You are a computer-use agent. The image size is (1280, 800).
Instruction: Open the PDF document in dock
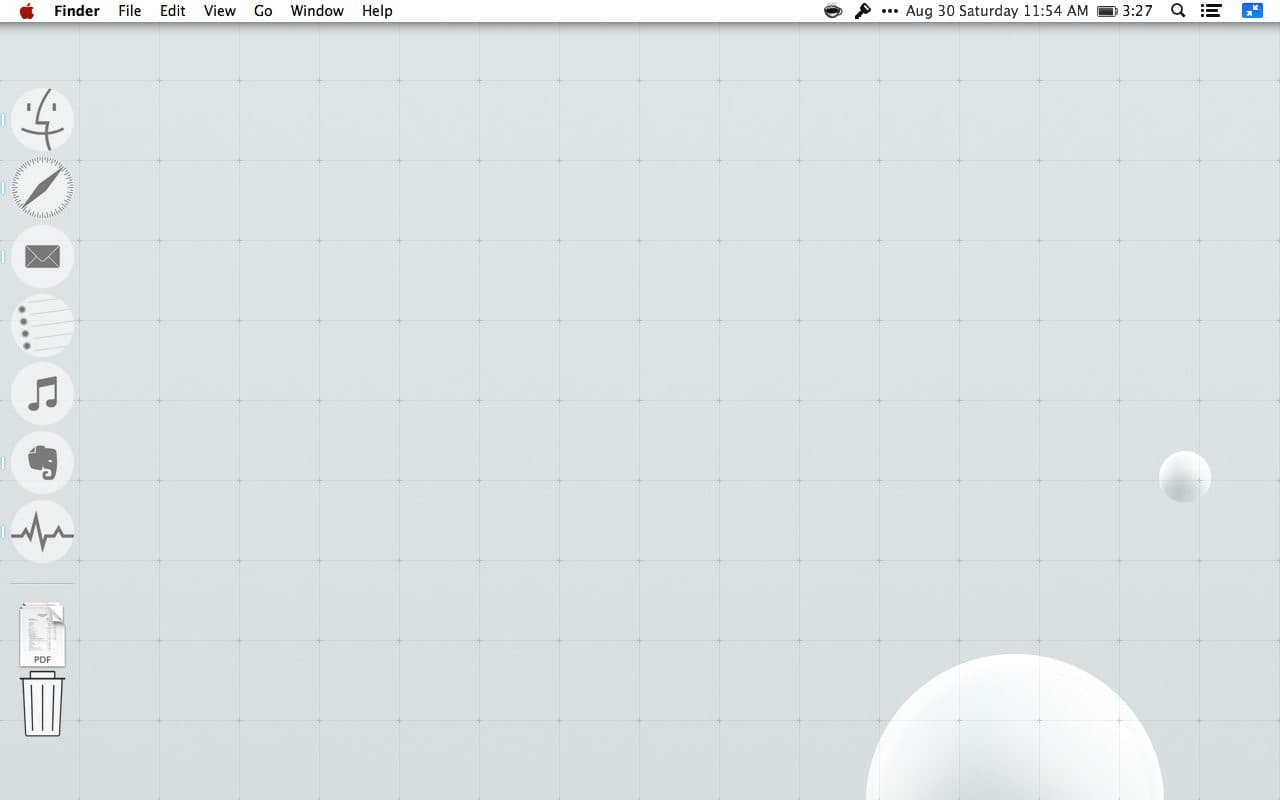42,635
